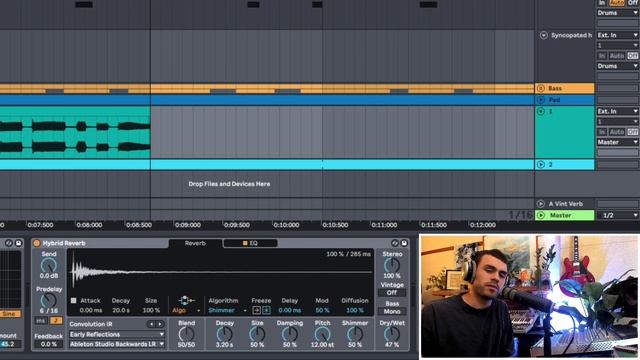The image size is (640, 360).
Task: Toggle Hybrid Reverb device activator button
Action: point(37,243)
